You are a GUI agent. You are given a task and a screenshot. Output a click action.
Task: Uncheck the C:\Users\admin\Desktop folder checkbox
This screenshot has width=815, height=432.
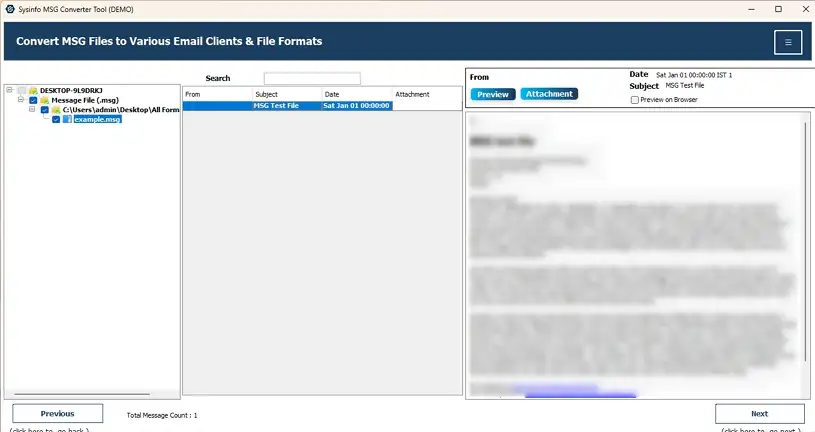pyautogui.click(x=45, y=110)
